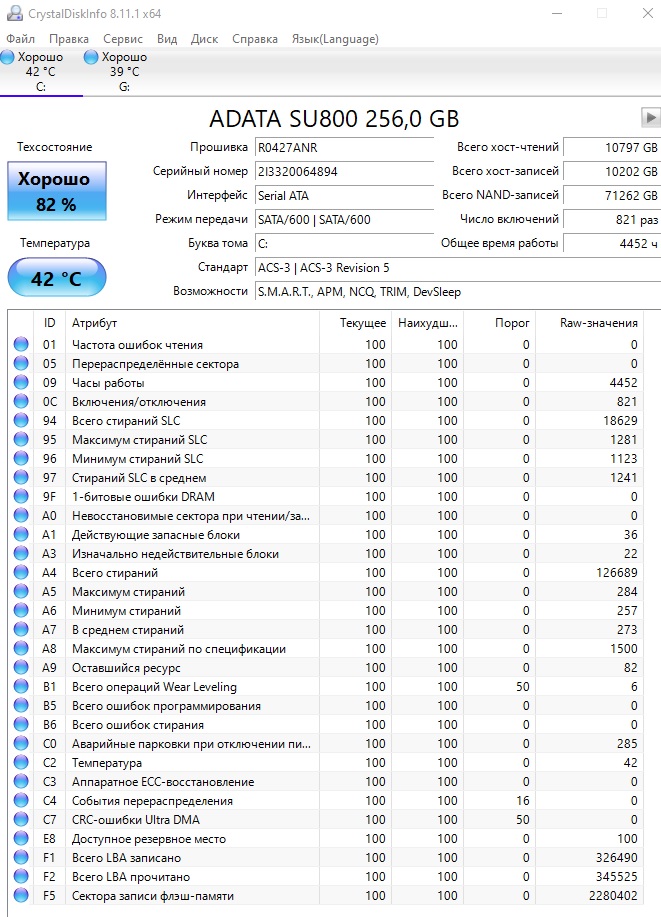Click the serial number field 2I3320064894
The height and width of the screenshot is (917, 661).
[344, 171]
